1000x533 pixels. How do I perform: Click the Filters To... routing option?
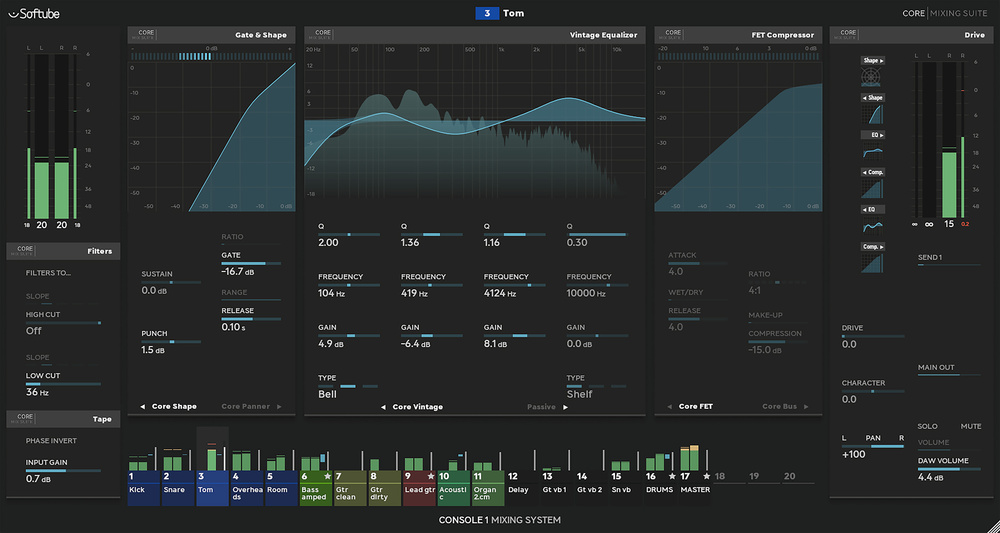click(x=48, y=272)
